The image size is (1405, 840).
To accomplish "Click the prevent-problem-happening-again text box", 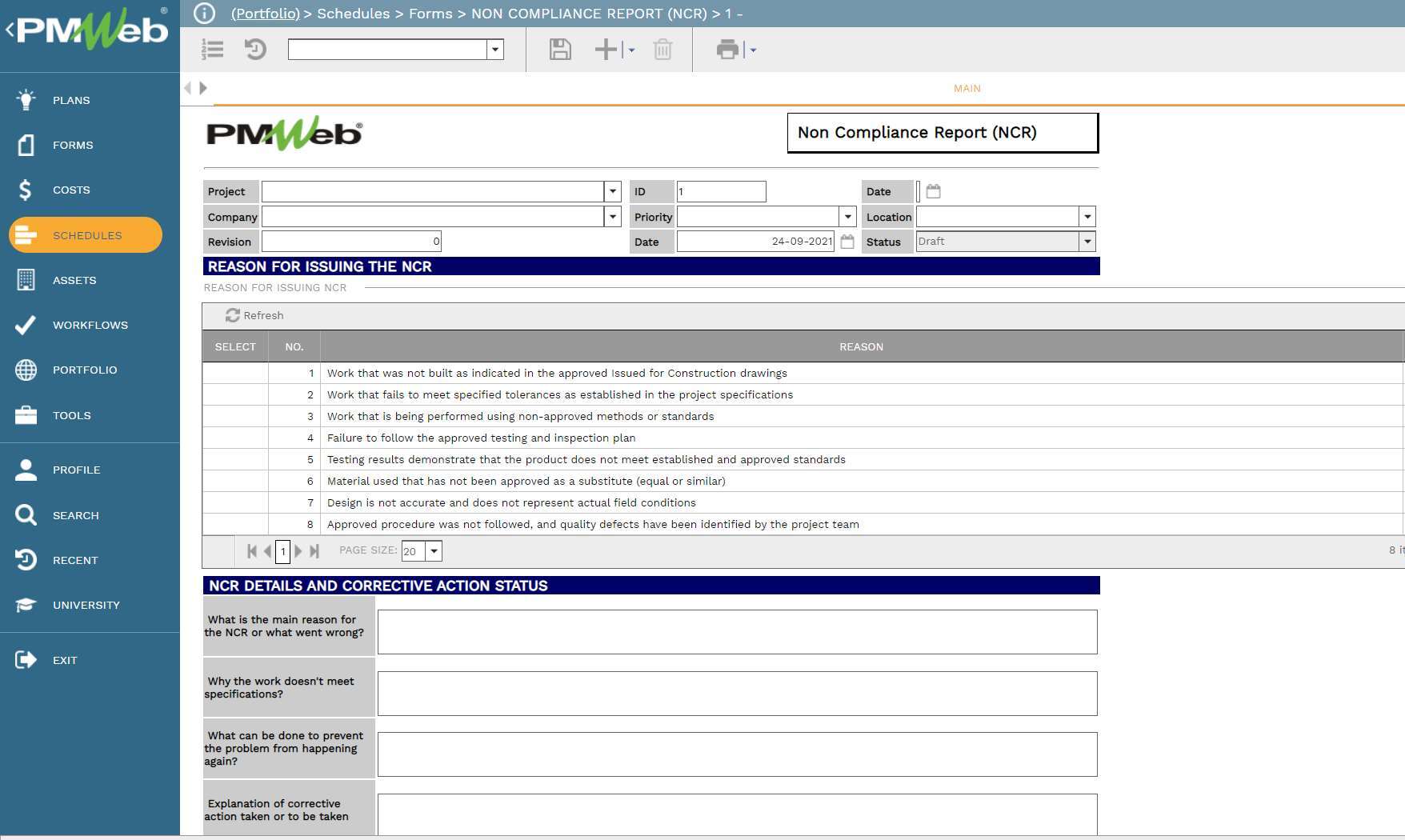I will pos(737,754).
